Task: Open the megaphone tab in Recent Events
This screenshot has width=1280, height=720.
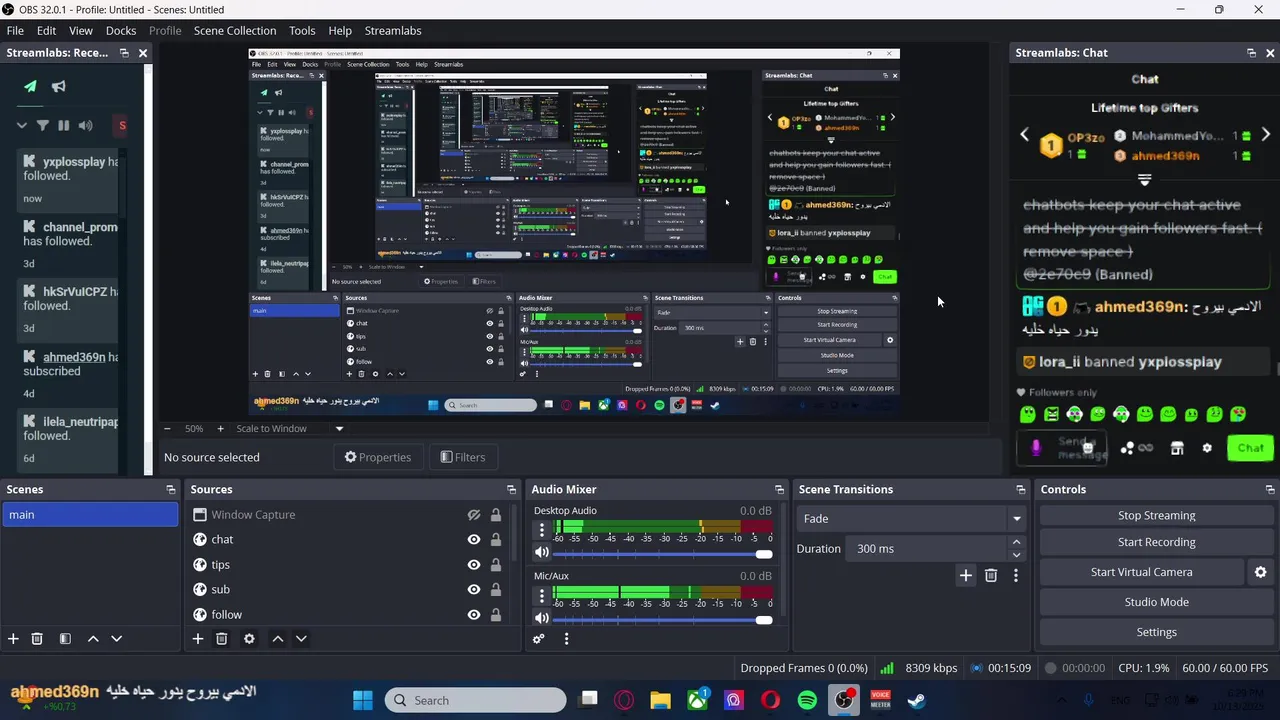Action: [x=58, y=86]
